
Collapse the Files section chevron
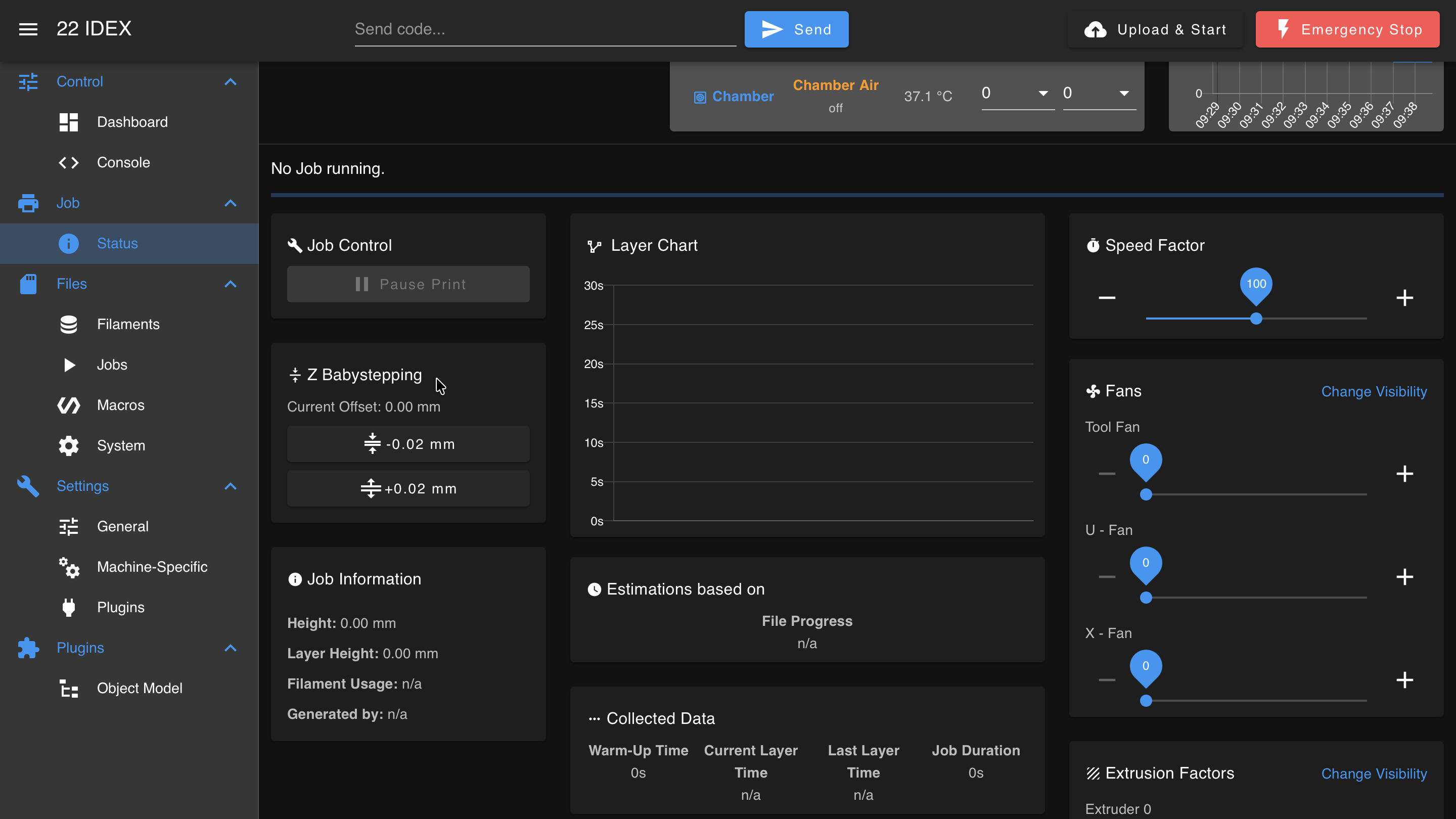tap(230, 284)
